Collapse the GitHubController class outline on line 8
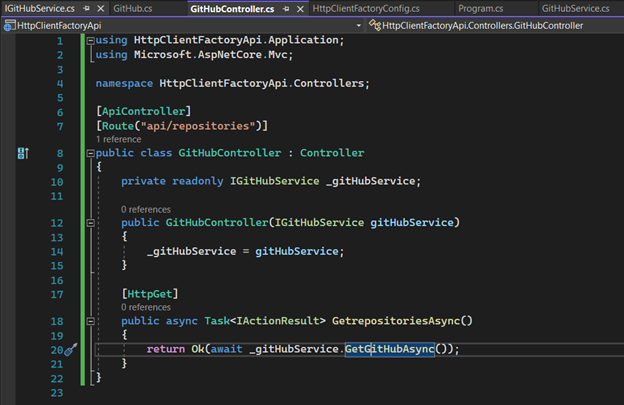 point(92,154)
